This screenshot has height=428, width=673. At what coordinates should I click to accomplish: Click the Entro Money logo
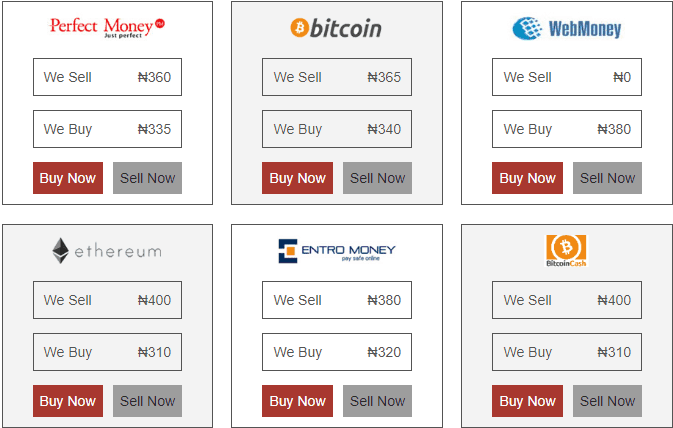point(337,251)
